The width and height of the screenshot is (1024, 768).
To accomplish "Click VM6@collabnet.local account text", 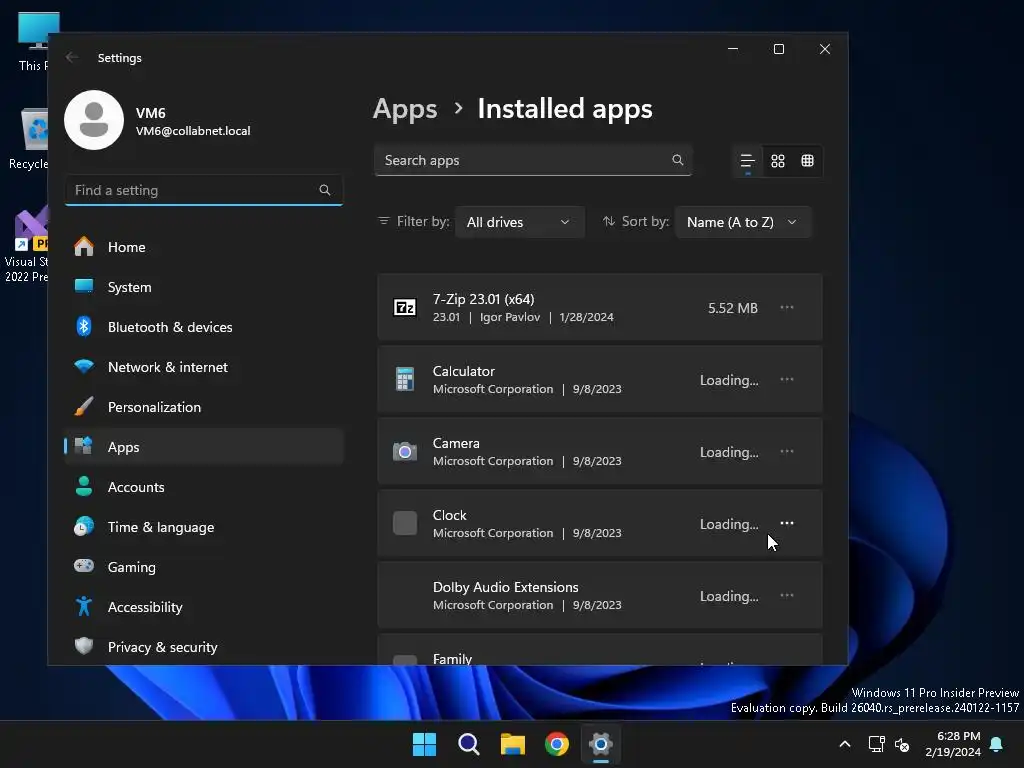I will pos(193,131).
